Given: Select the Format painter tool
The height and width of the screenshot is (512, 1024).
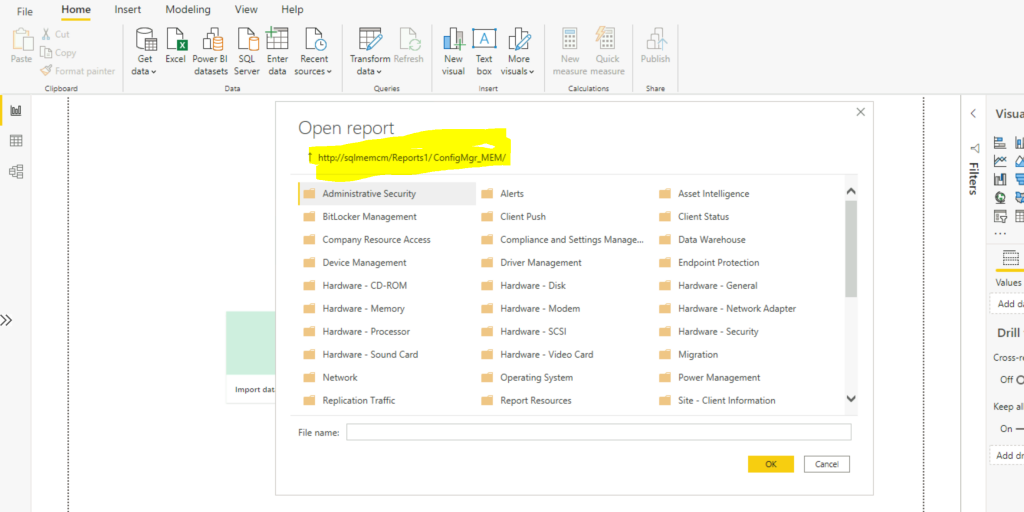Looking at the screenshot, I should tap(77, 71).
